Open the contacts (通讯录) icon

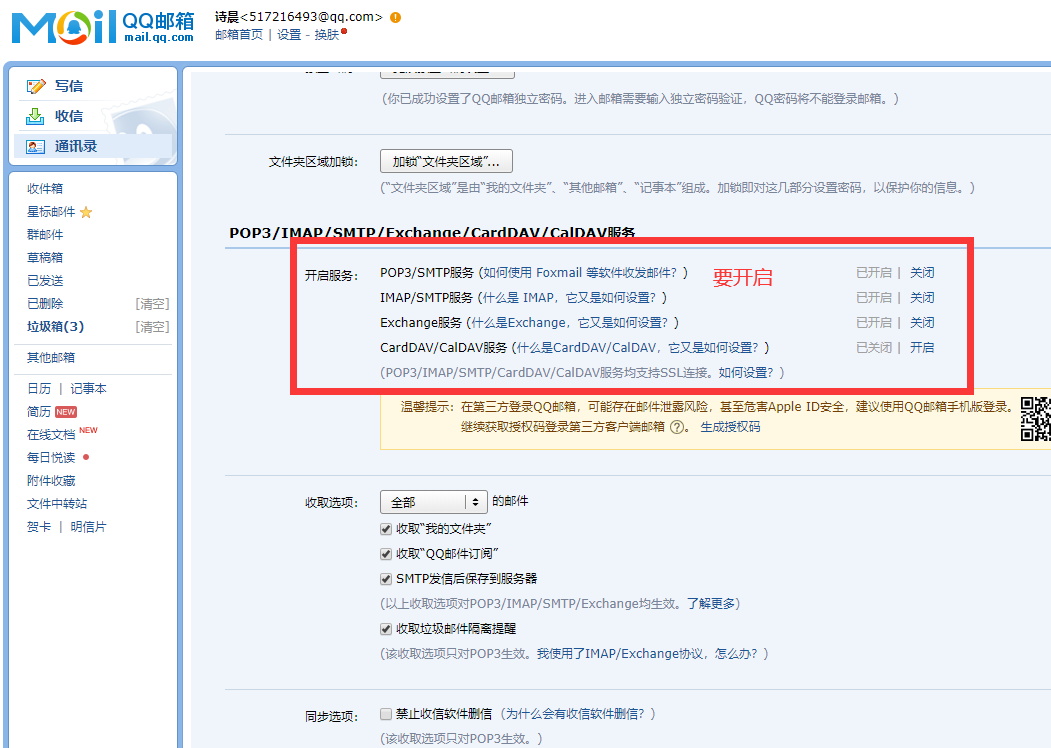[x=37, y=146]
